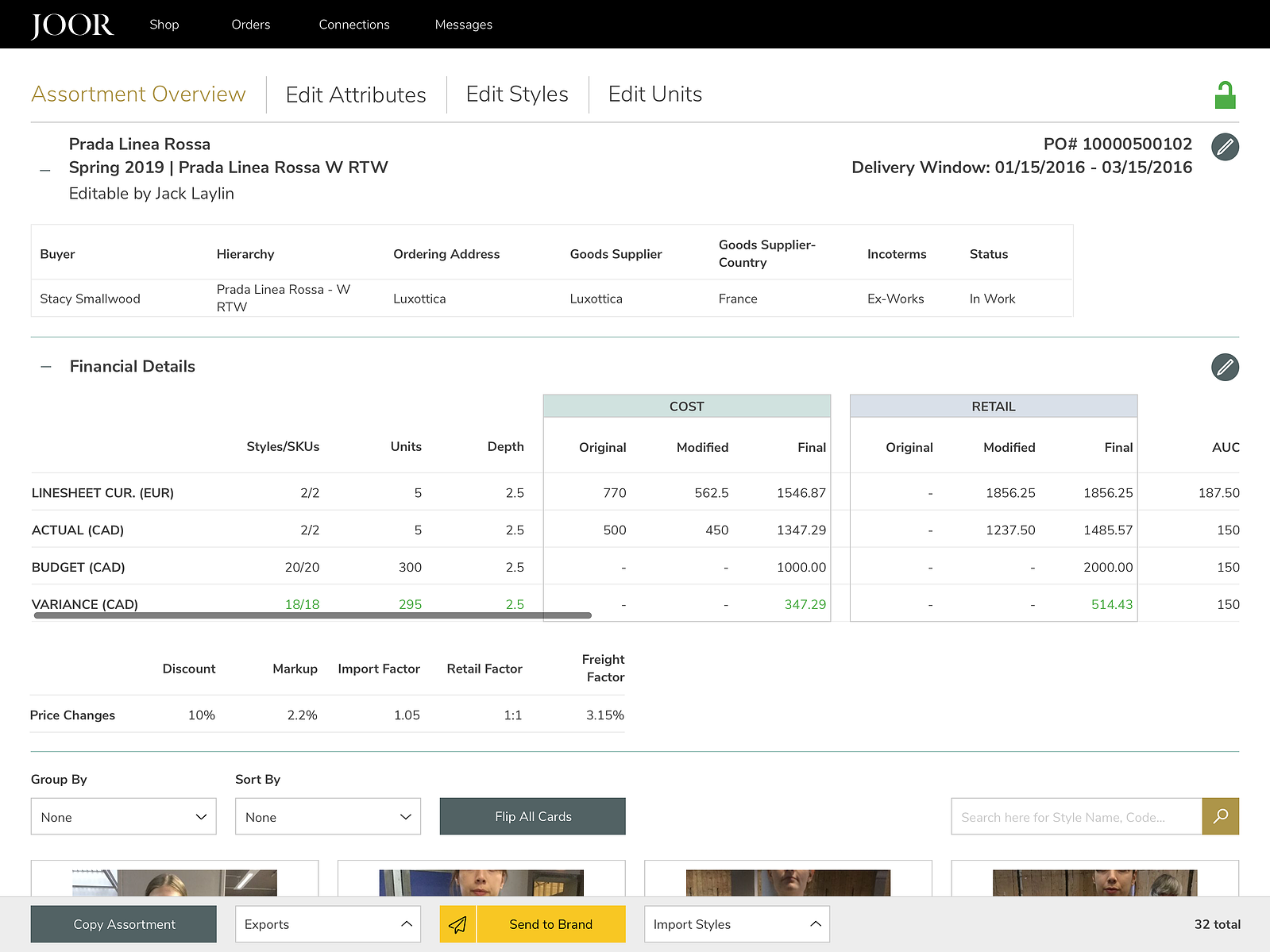Open the Orders menu
This screenshot has width=1270, height=952.
click(x=251, y=25)
